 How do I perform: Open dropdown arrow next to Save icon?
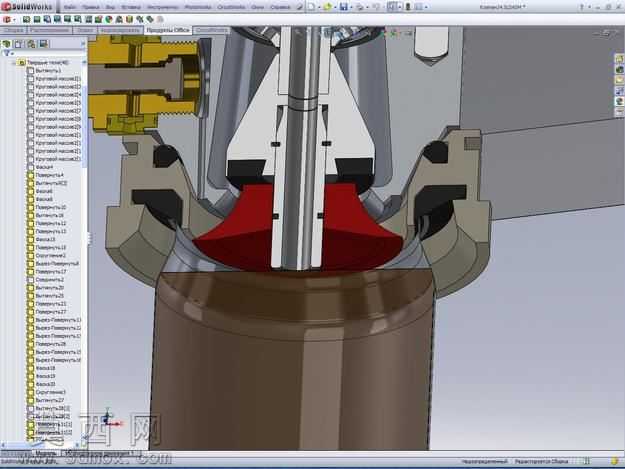(x=351, y=7)
